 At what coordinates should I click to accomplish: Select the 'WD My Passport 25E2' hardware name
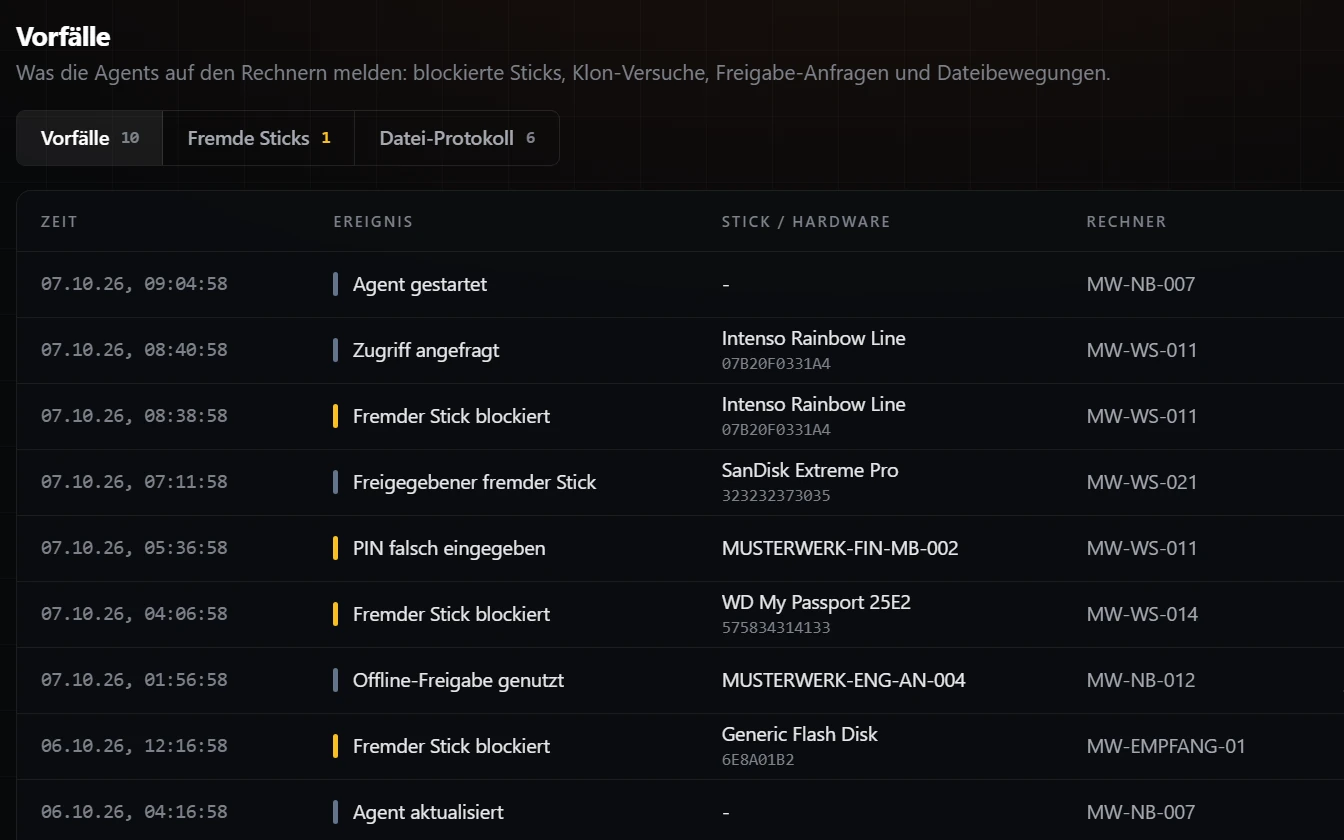tap(816, 602)
